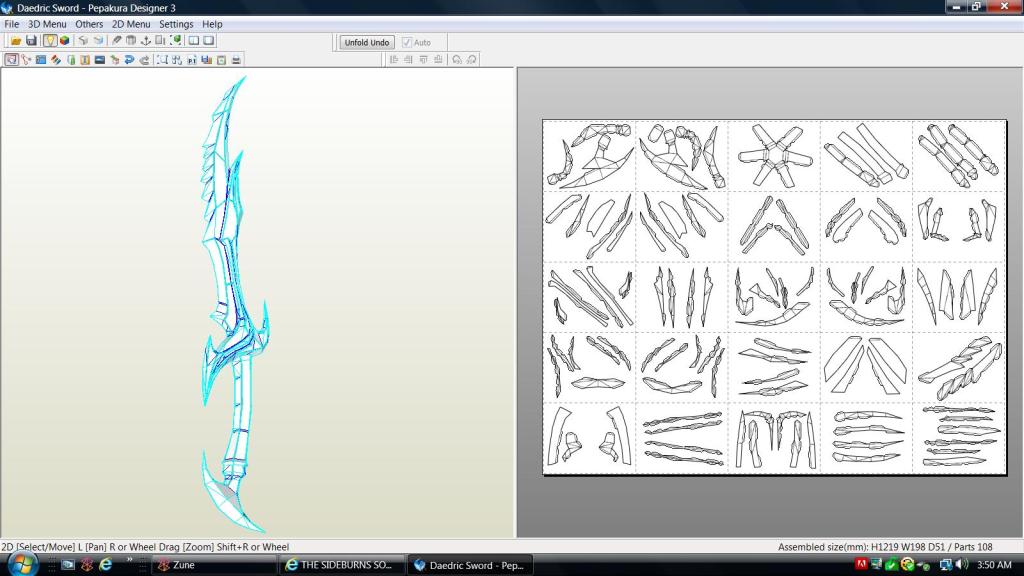1024x576 pixels.
Task: Click the gray square frame icon
Action: 221,59
